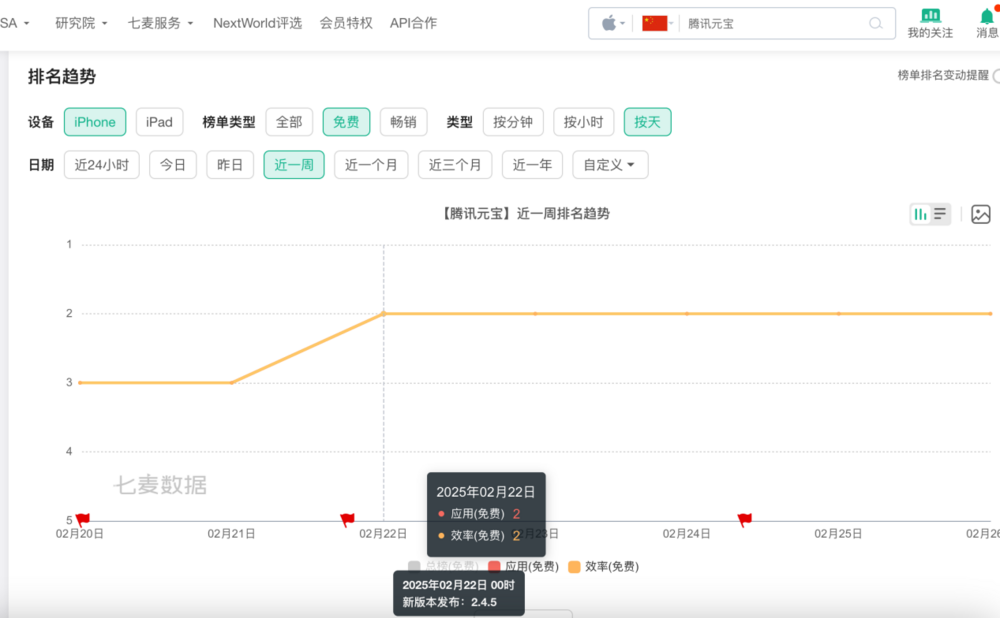This screenshot has width=1000, height=618.
Task: Switch to list view of ranking data
Action: pos(939,214)
